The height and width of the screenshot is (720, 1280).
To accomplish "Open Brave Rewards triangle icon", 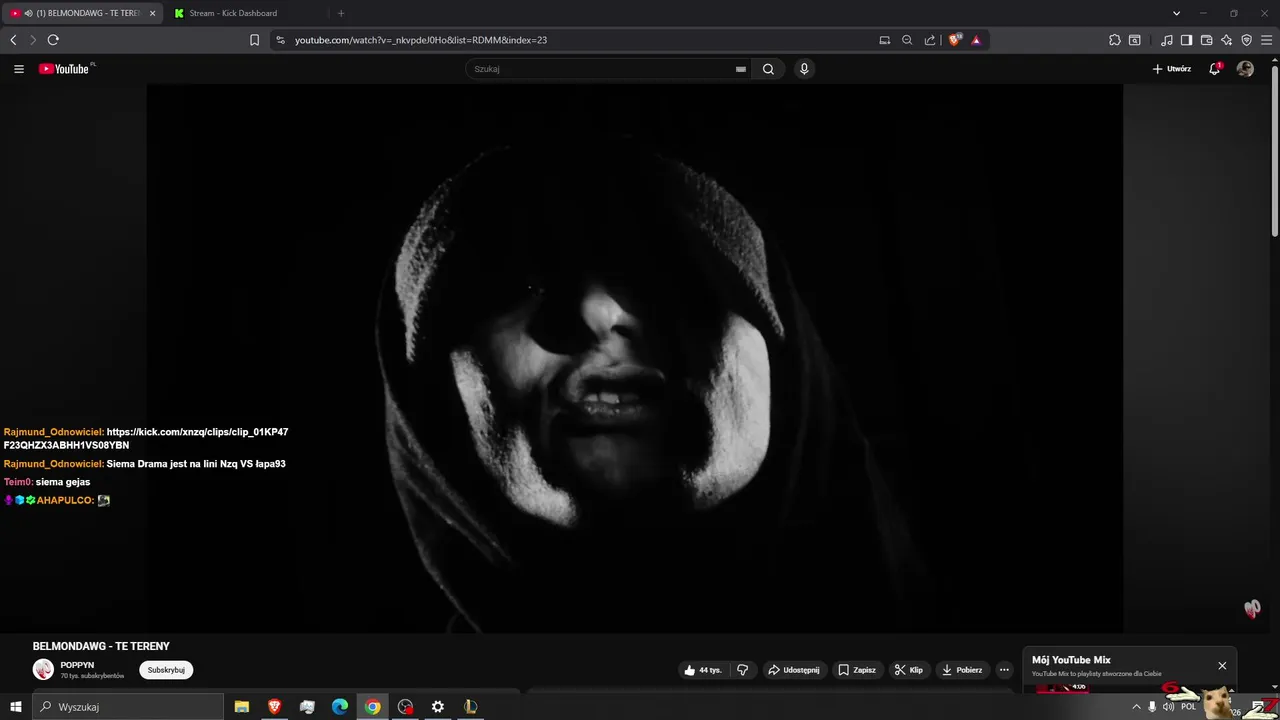I will [x=976, y=40].
